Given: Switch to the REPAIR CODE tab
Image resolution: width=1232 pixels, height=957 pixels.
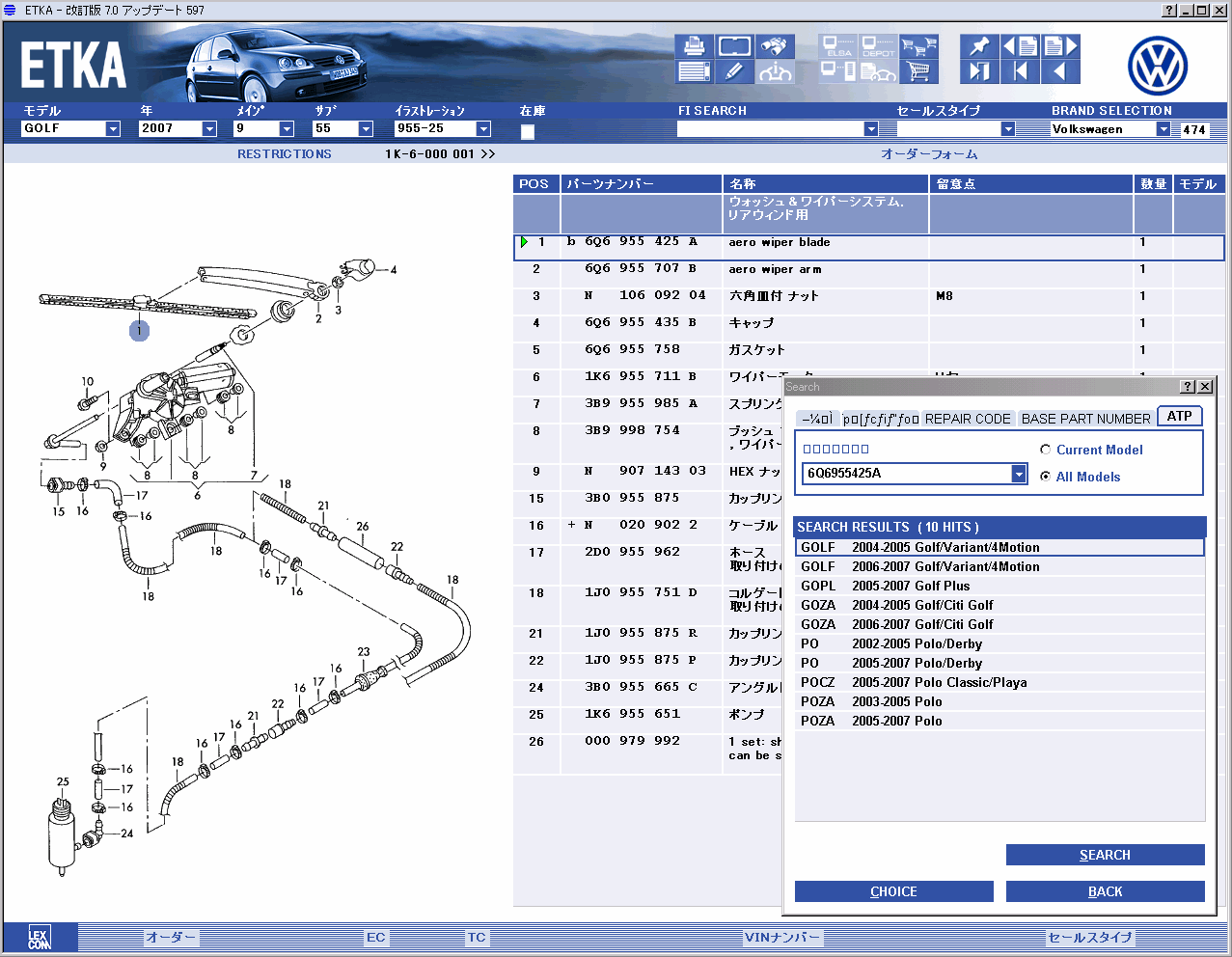Looking at the screenshot, I should point(968,419).
